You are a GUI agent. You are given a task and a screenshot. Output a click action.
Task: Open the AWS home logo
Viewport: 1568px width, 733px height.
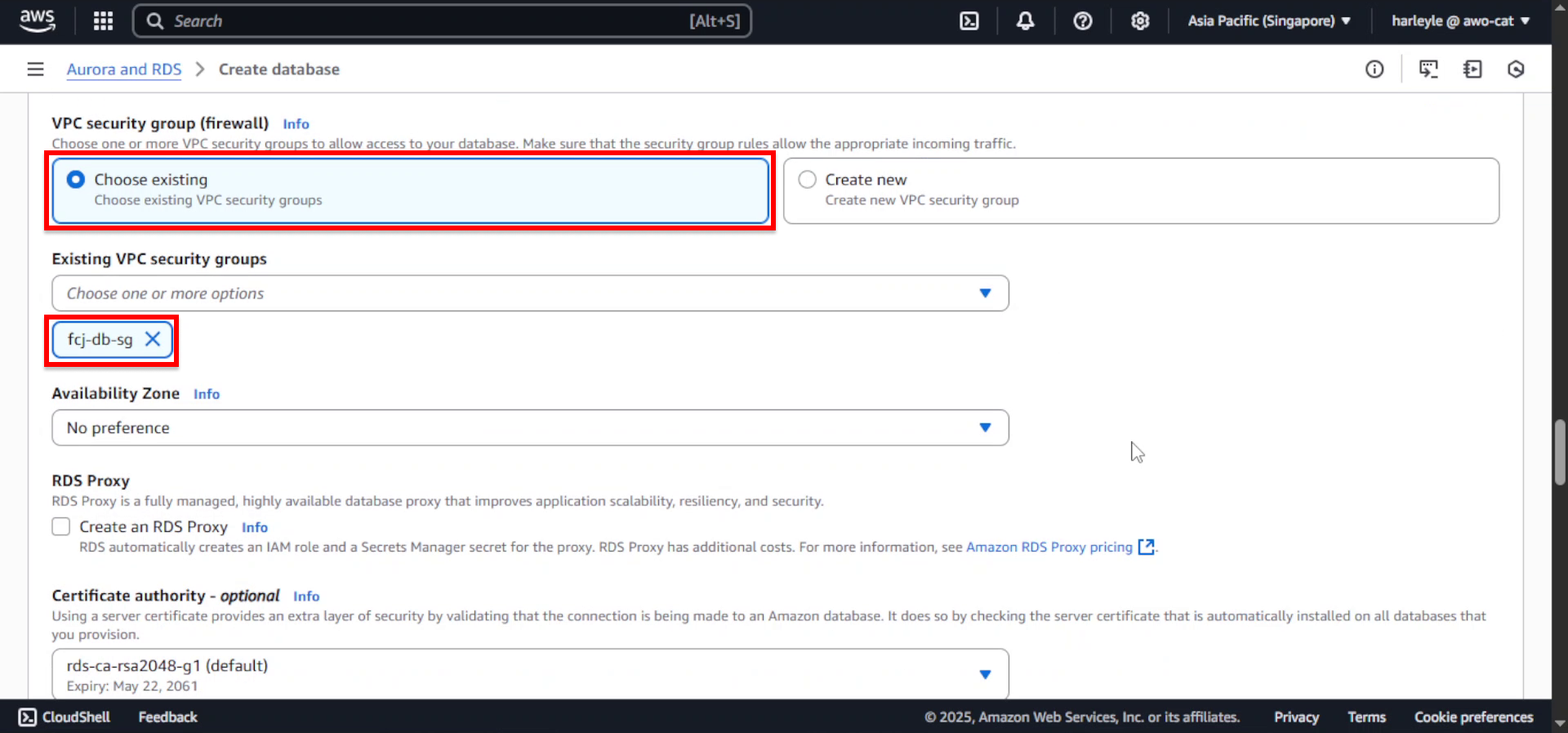(x=38, y=20)
